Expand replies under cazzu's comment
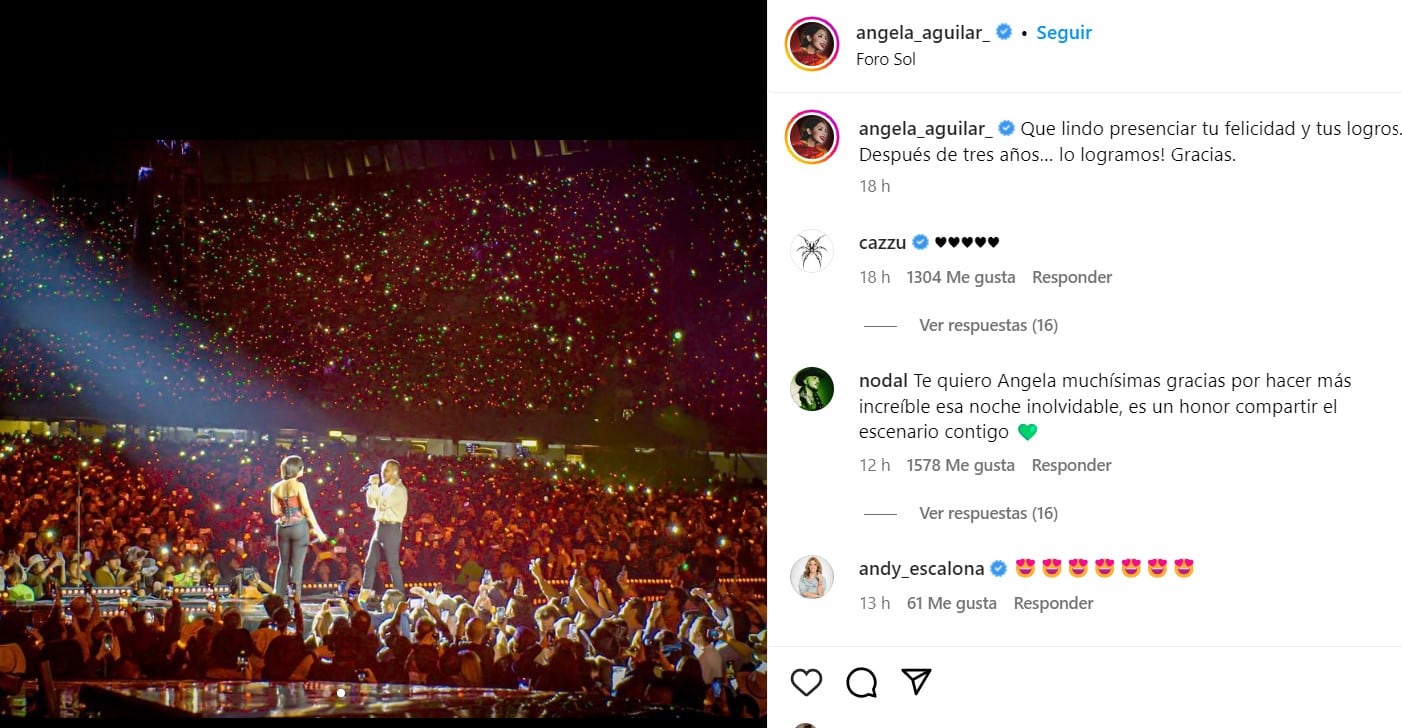The width and height of the screenshot is (1402, 728). 988,325
